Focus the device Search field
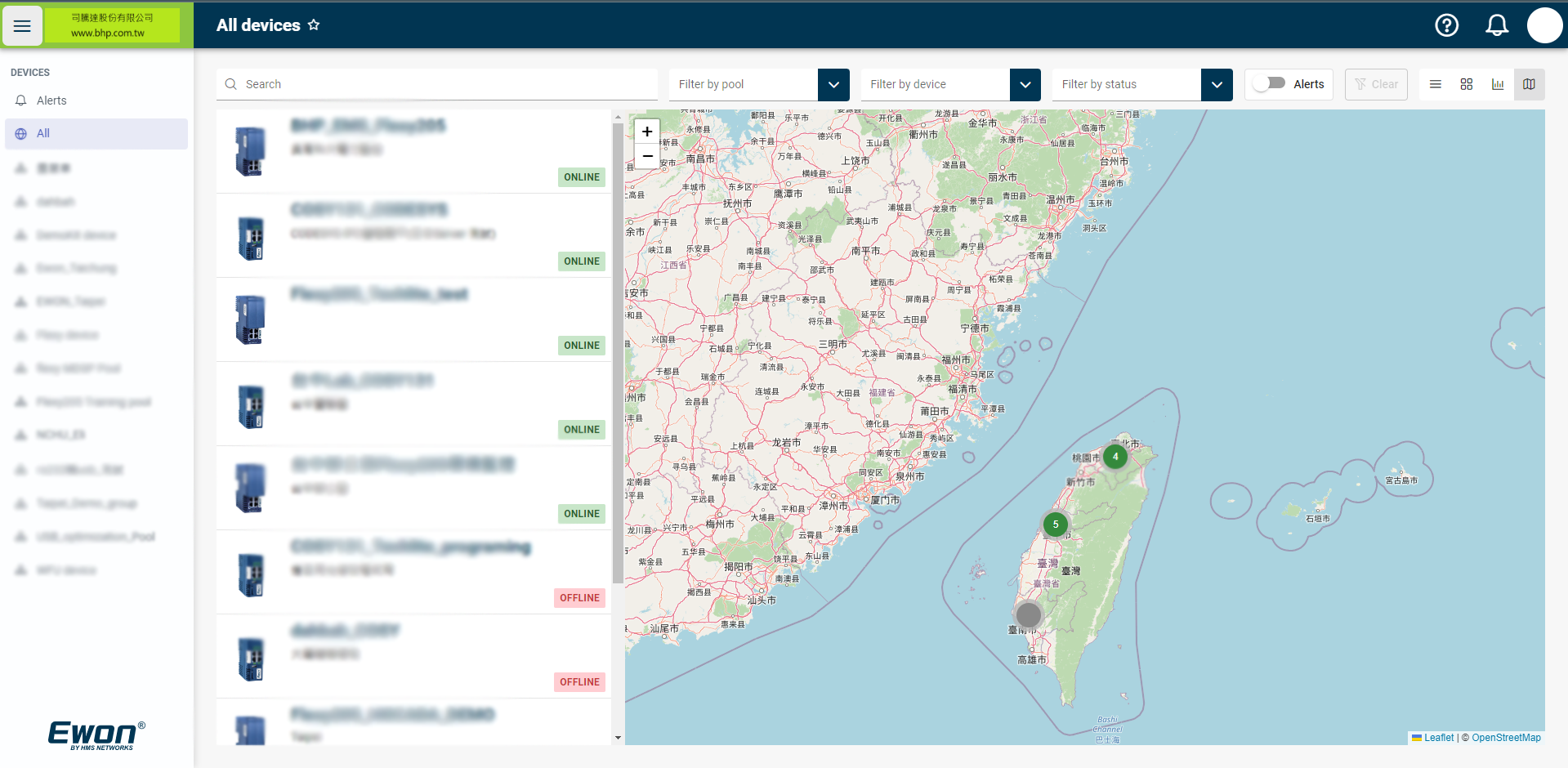This screenshot has width=1568, height=768. 437,84
